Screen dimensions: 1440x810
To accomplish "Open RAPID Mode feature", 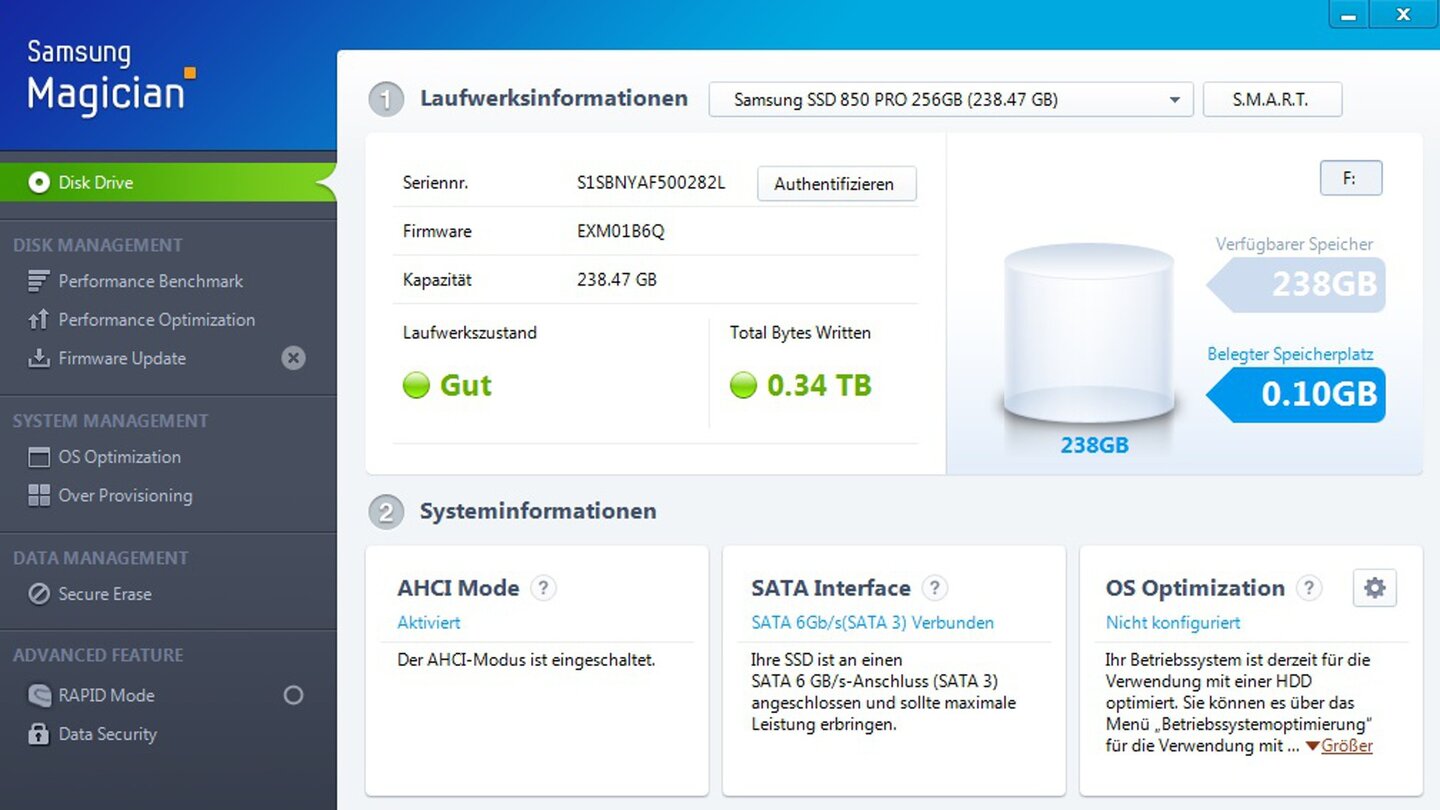I will (106, 695).
